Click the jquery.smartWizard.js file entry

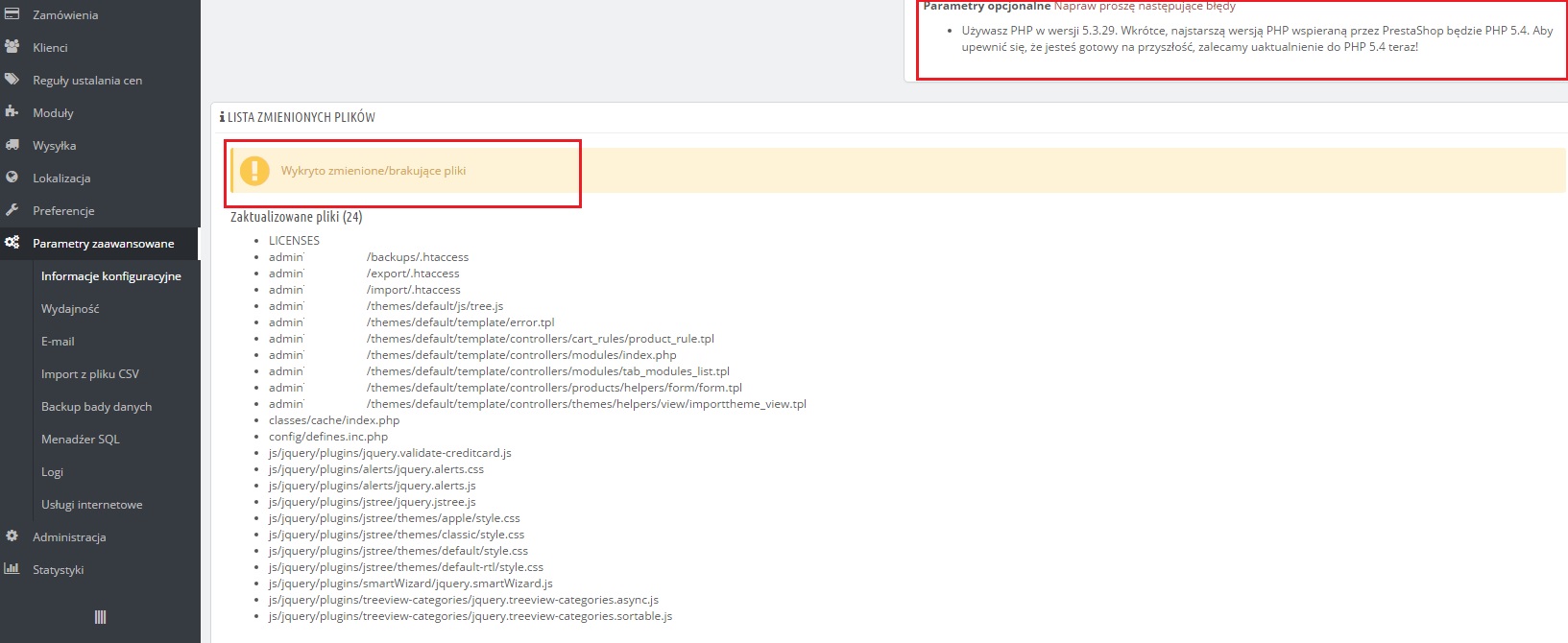(x=411, y=583)
